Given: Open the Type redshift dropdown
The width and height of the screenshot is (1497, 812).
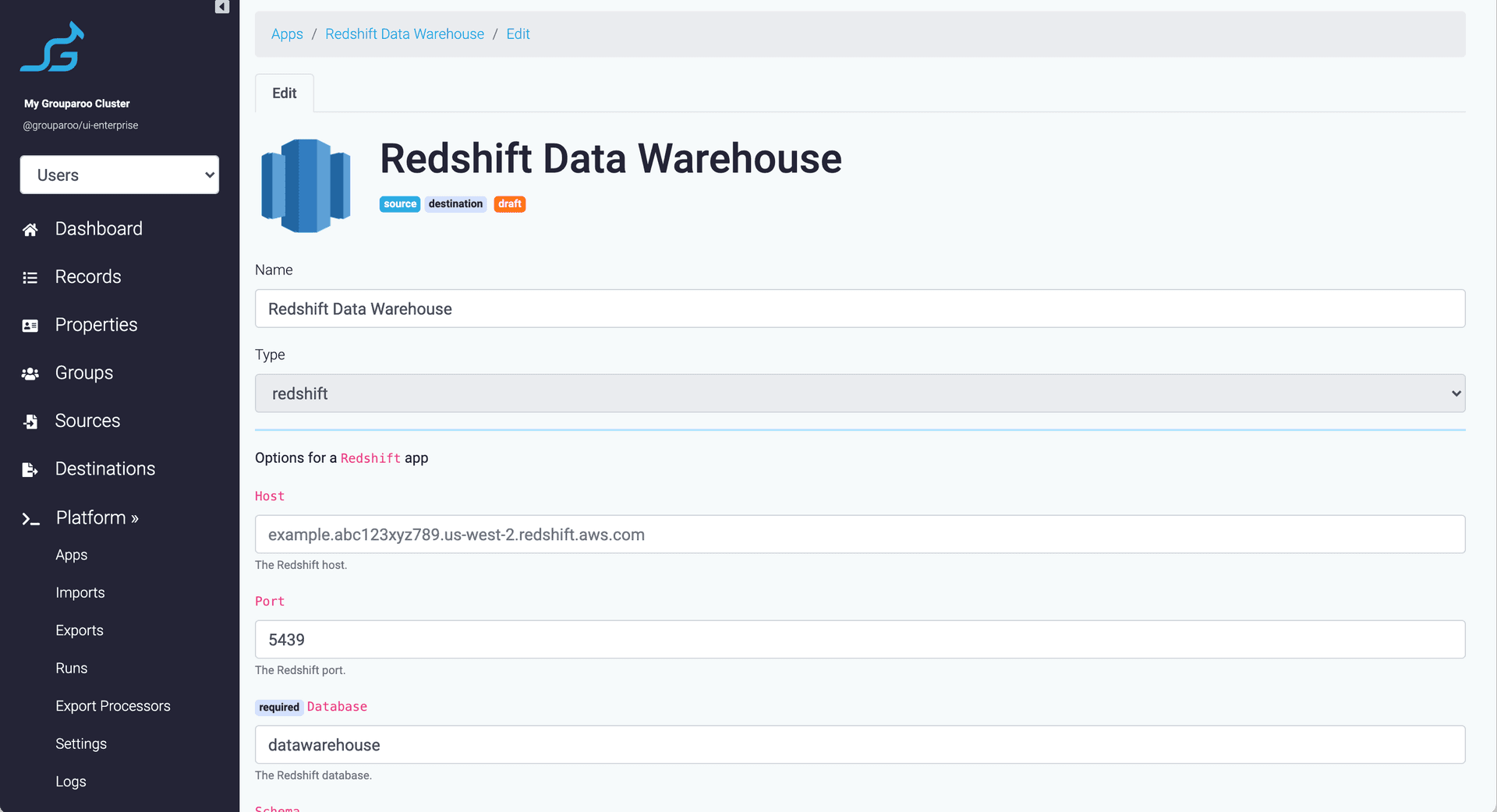Looking at the screenshot, I should tap(860, 394).
